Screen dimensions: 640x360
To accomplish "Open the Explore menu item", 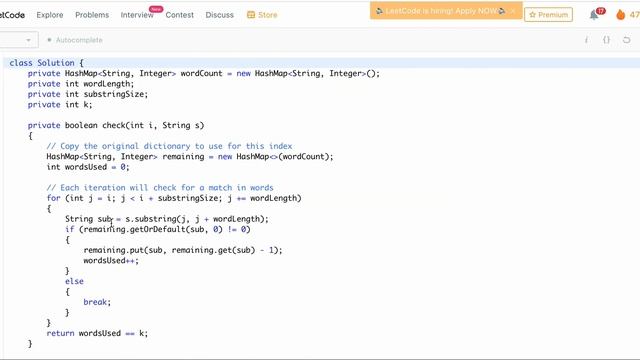I will pyautogui.click(x=50, y=15).
